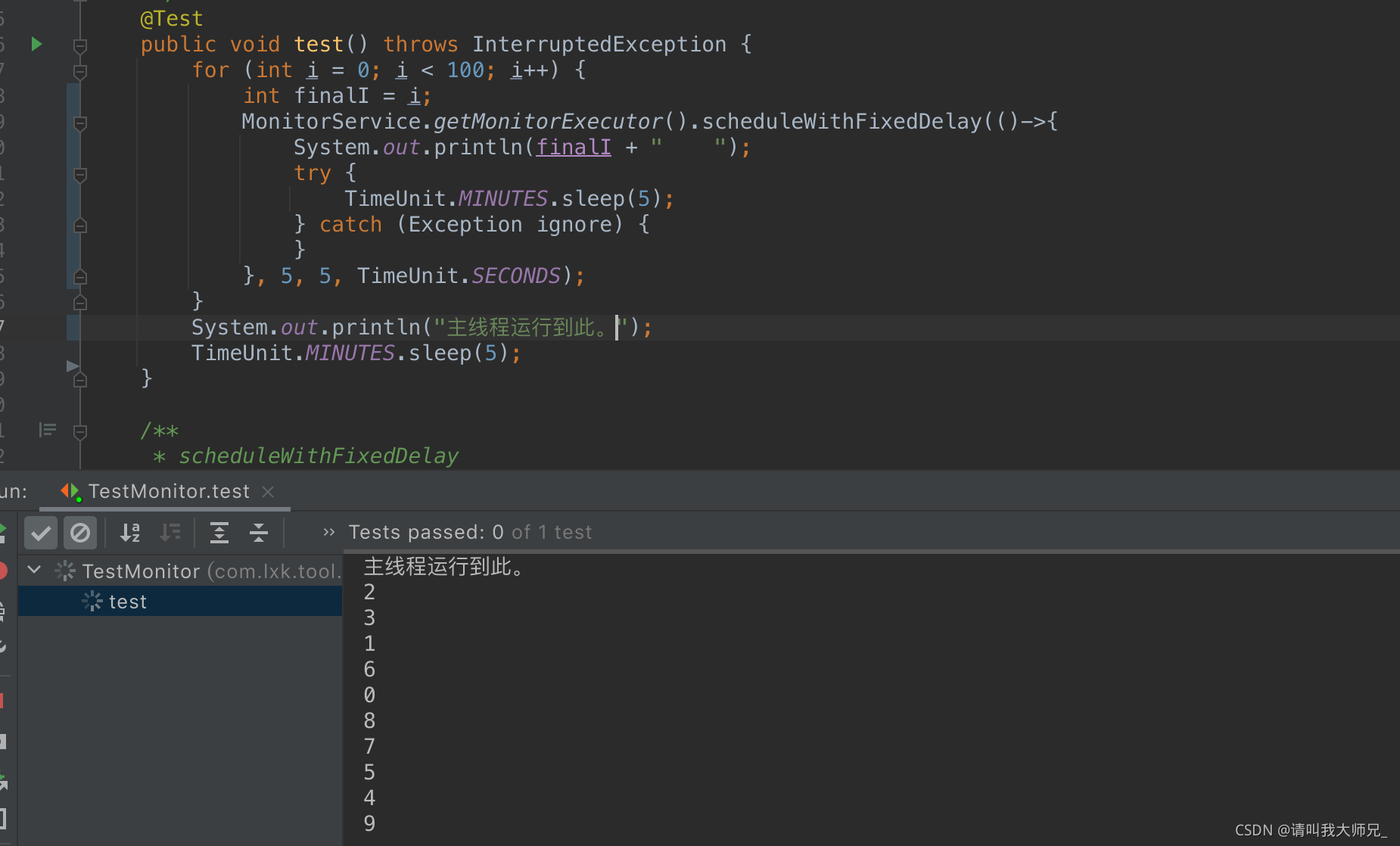Select the test node in the results tree
The image size is (1400, 846).
coord(127,601)
